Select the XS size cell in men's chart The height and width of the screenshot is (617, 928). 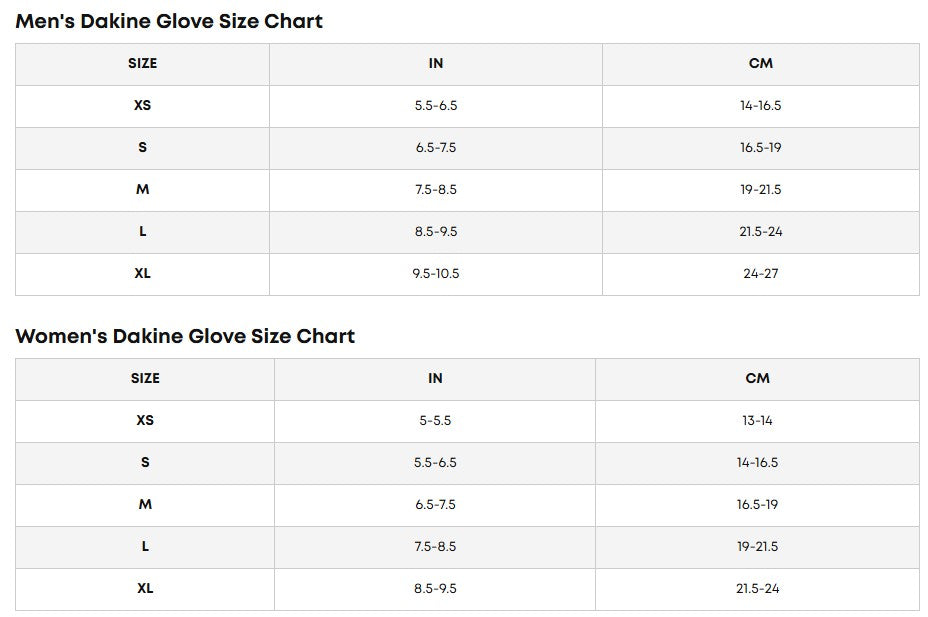coord(142,105)
